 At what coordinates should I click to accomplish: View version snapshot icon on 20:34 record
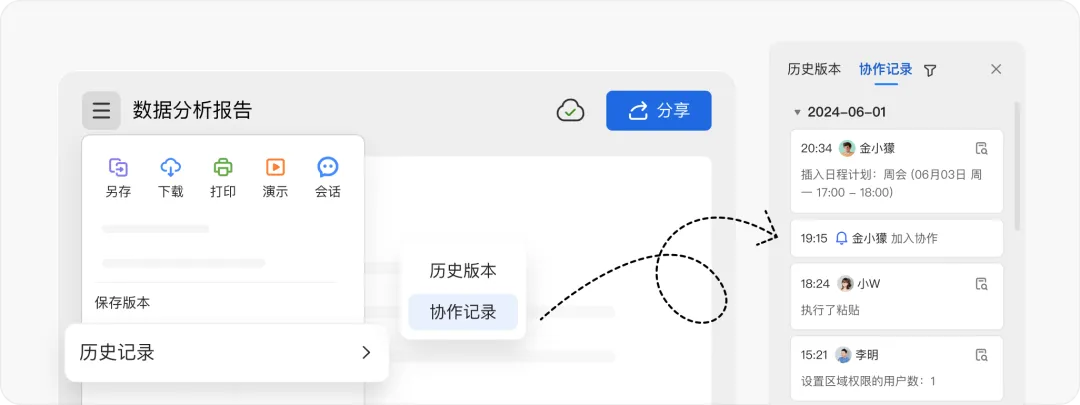coord(982,148)
